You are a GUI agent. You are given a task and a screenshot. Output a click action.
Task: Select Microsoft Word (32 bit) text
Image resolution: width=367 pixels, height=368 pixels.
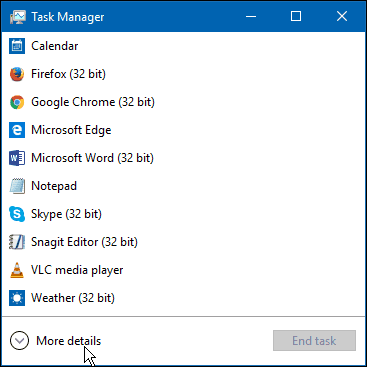point(92,158)
